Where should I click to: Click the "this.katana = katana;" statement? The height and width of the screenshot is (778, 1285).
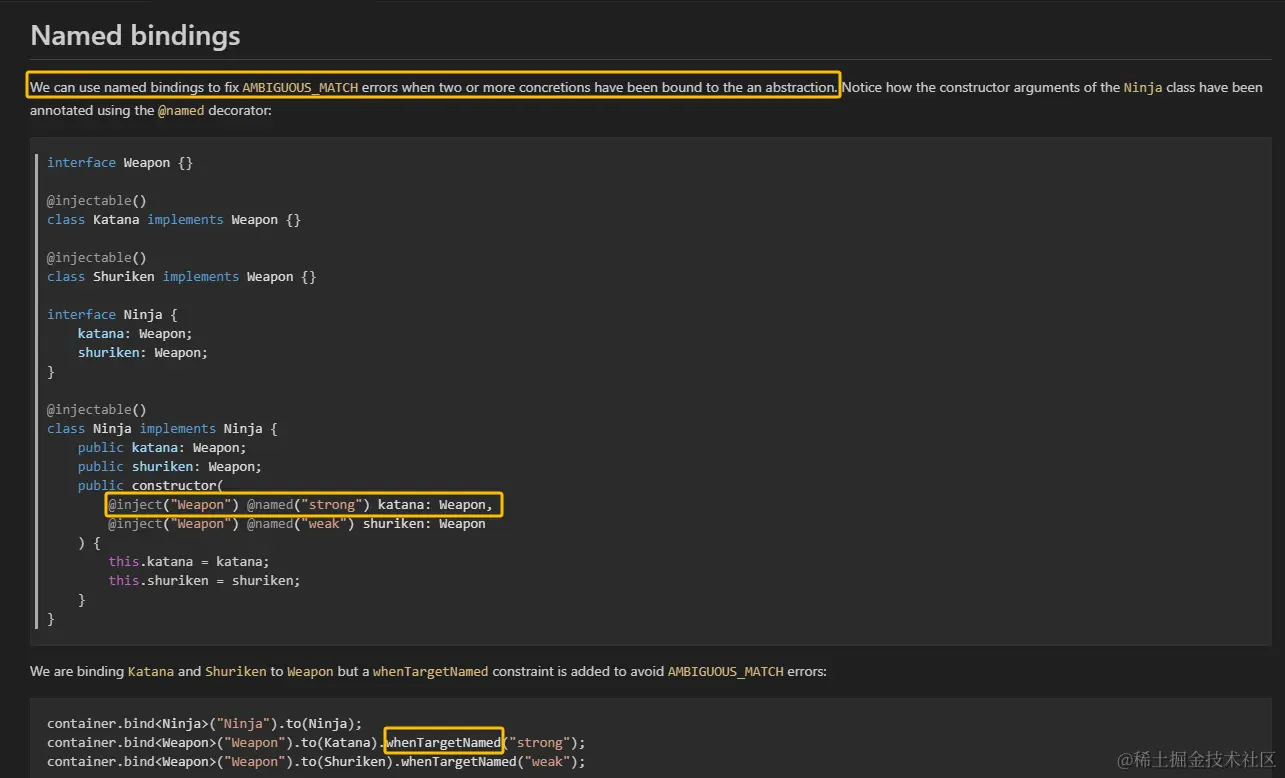tap(189, 562)
